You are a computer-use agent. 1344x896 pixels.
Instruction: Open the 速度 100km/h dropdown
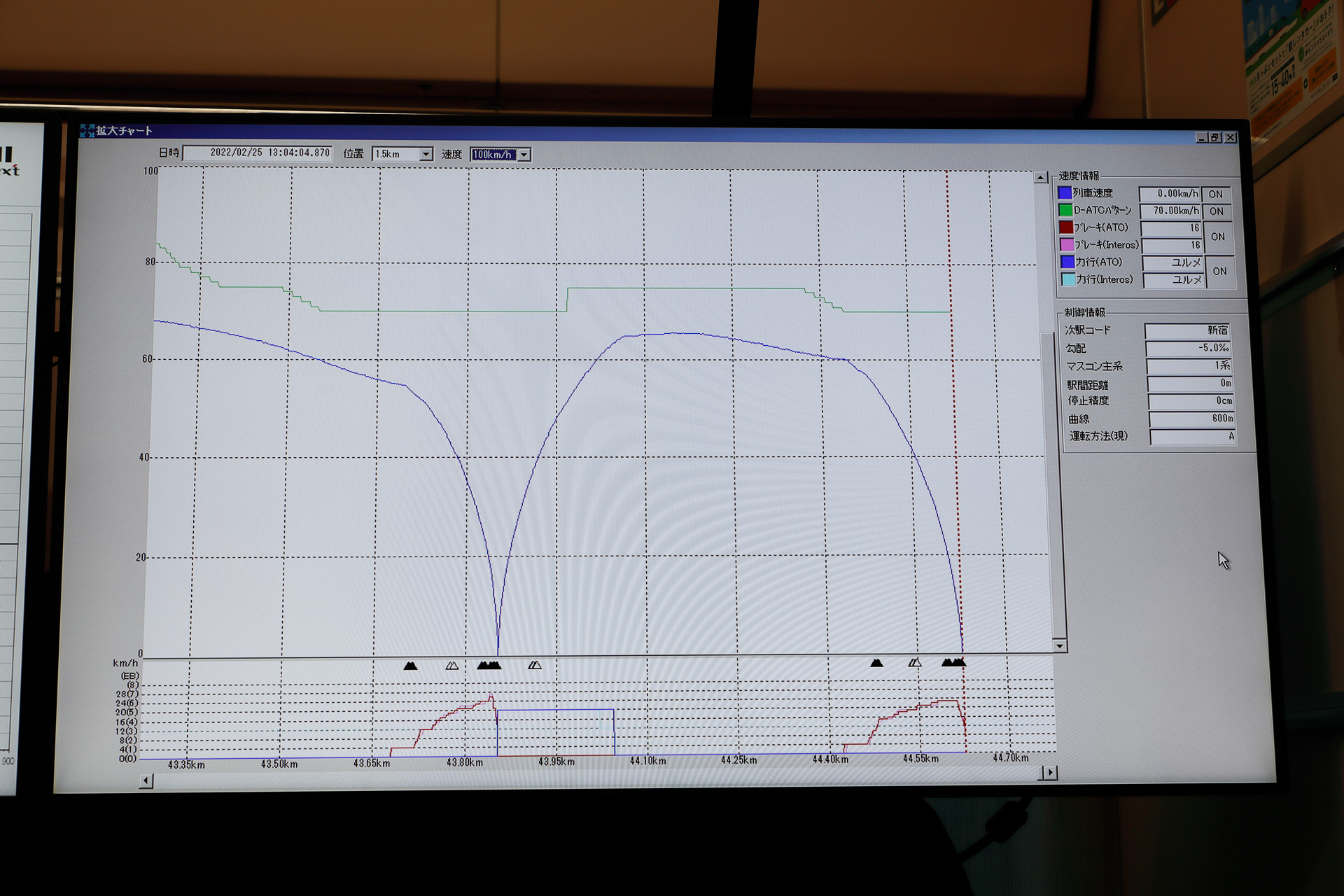524,155
